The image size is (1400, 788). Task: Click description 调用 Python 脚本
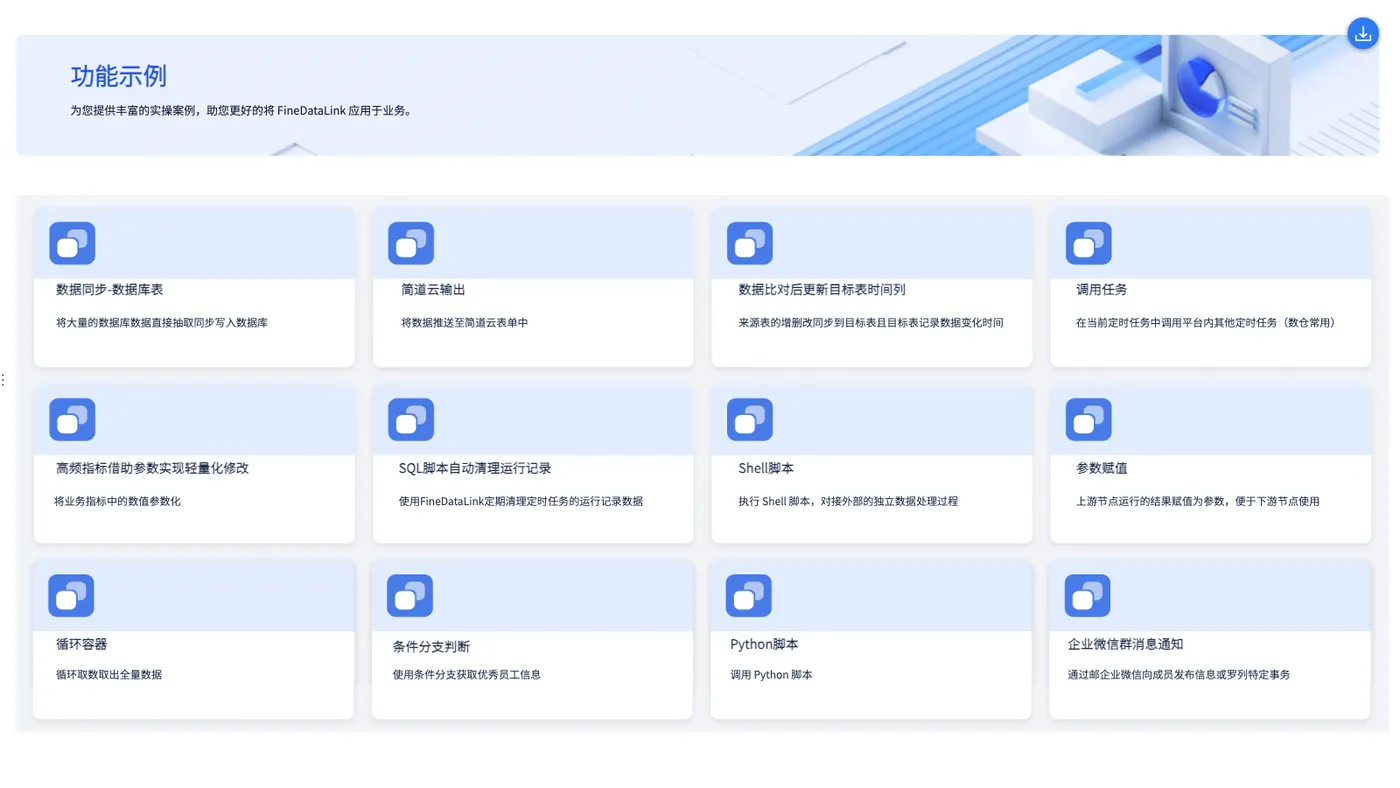tap(771, 675)
